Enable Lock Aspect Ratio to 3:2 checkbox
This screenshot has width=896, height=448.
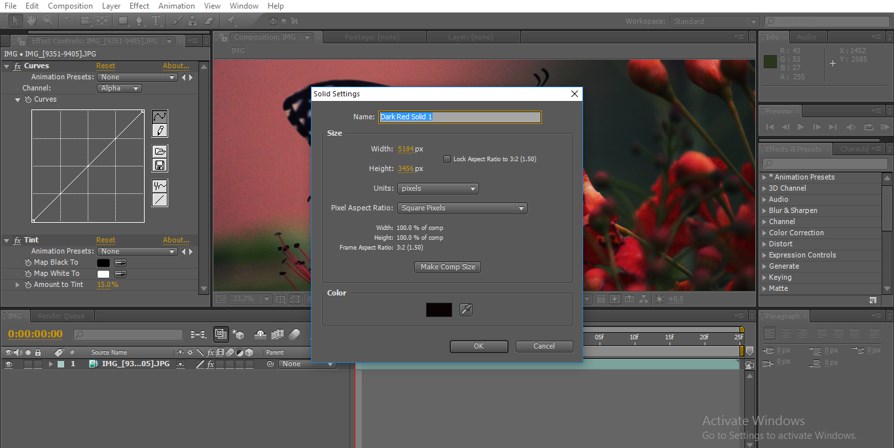pos(447,159)
